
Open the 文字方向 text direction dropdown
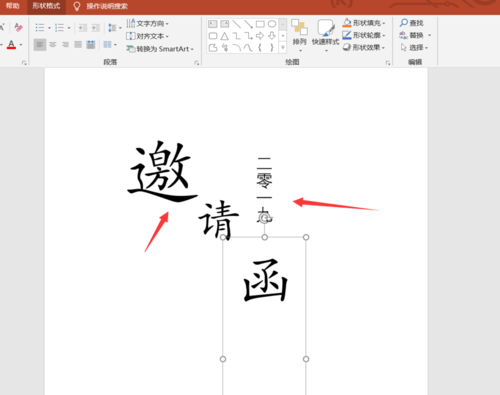148,23
